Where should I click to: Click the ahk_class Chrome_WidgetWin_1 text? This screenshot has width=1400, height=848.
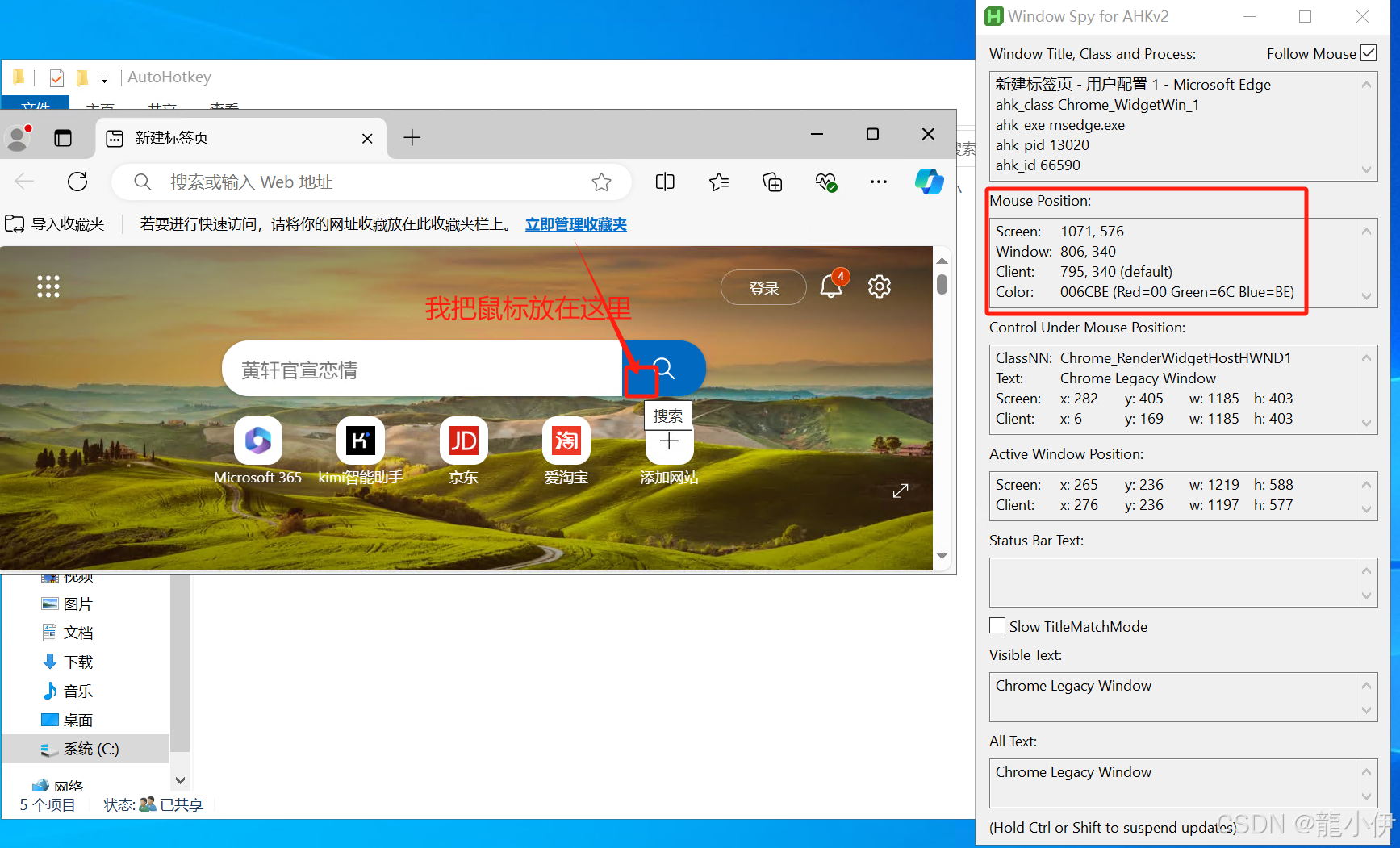click(x=1097, y=105)
